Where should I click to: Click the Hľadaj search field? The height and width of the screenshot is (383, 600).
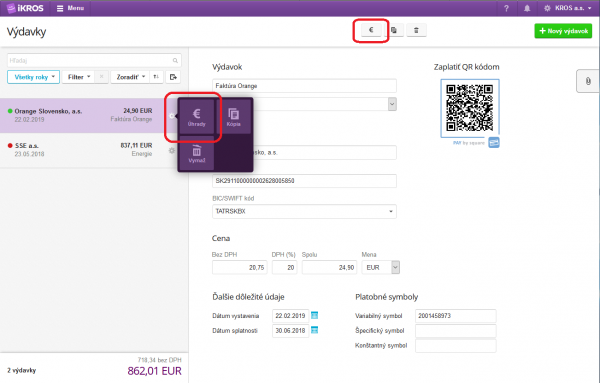click(x=94, y=60)
